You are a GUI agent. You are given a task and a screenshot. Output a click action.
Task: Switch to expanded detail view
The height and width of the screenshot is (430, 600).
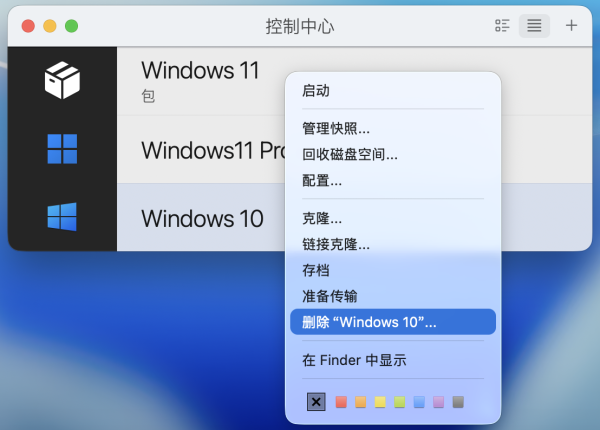502,25
